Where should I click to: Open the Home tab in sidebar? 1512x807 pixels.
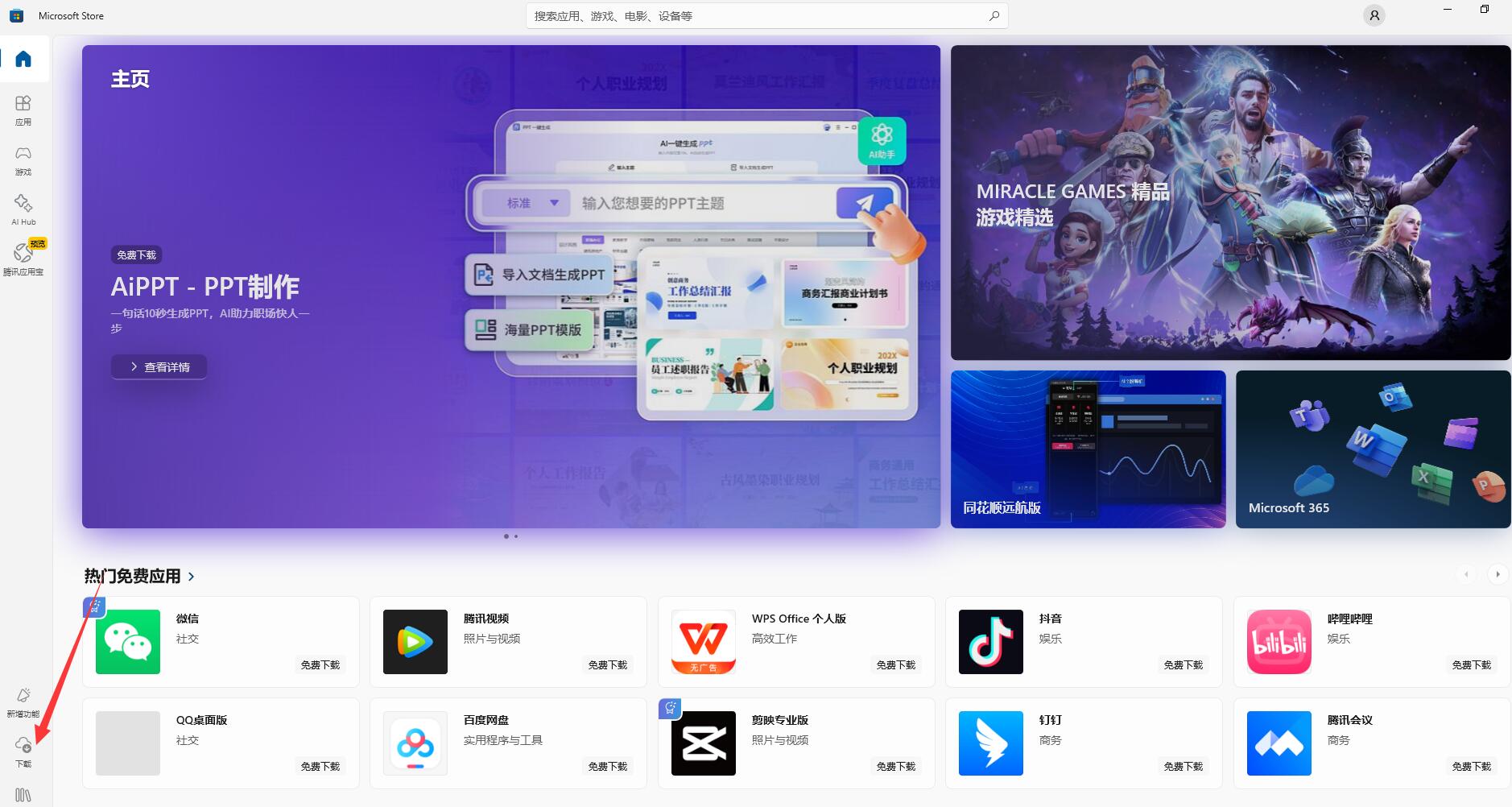point(23,59)
